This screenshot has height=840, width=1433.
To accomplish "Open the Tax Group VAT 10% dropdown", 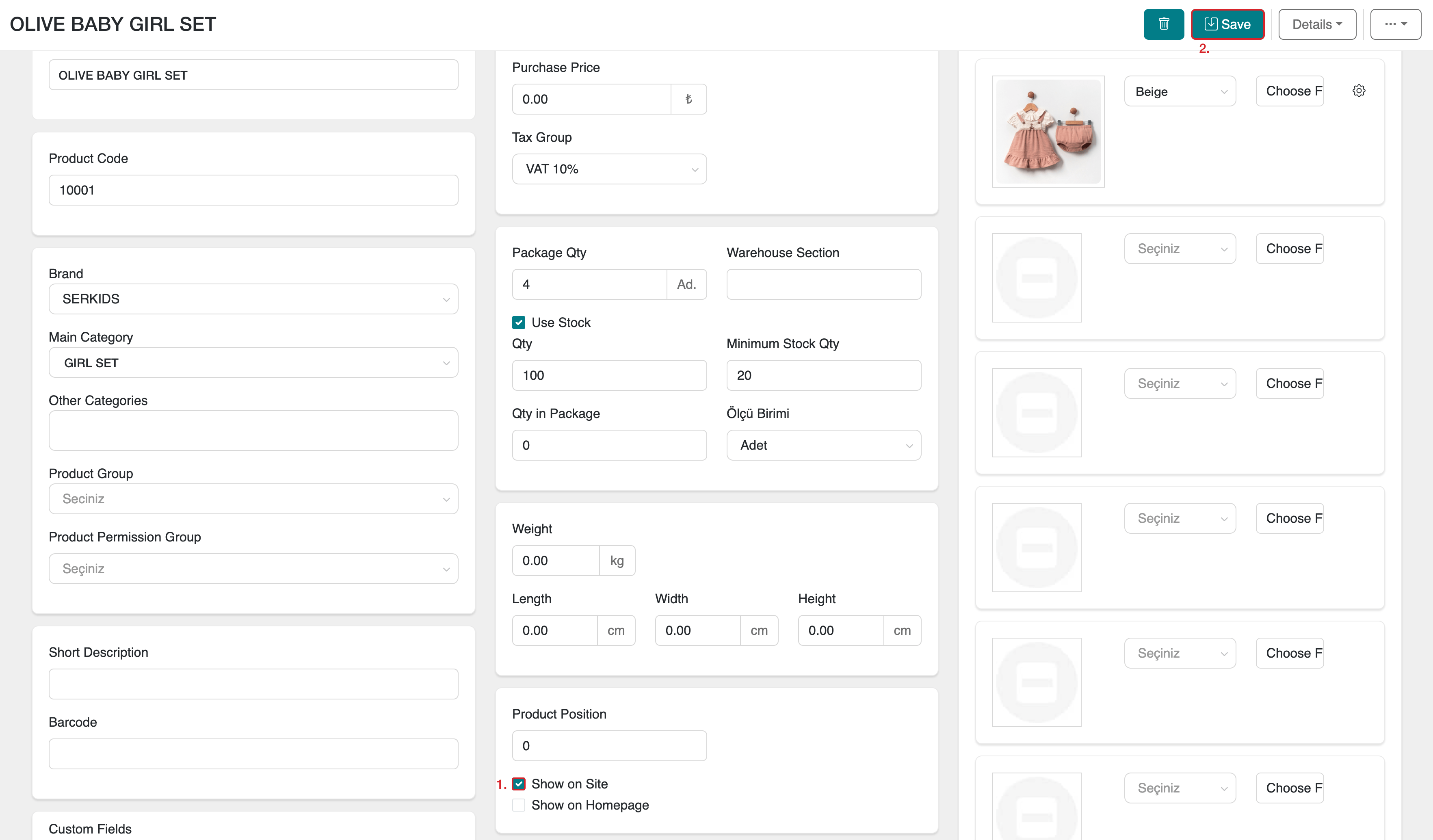I will tap(608, 169).
